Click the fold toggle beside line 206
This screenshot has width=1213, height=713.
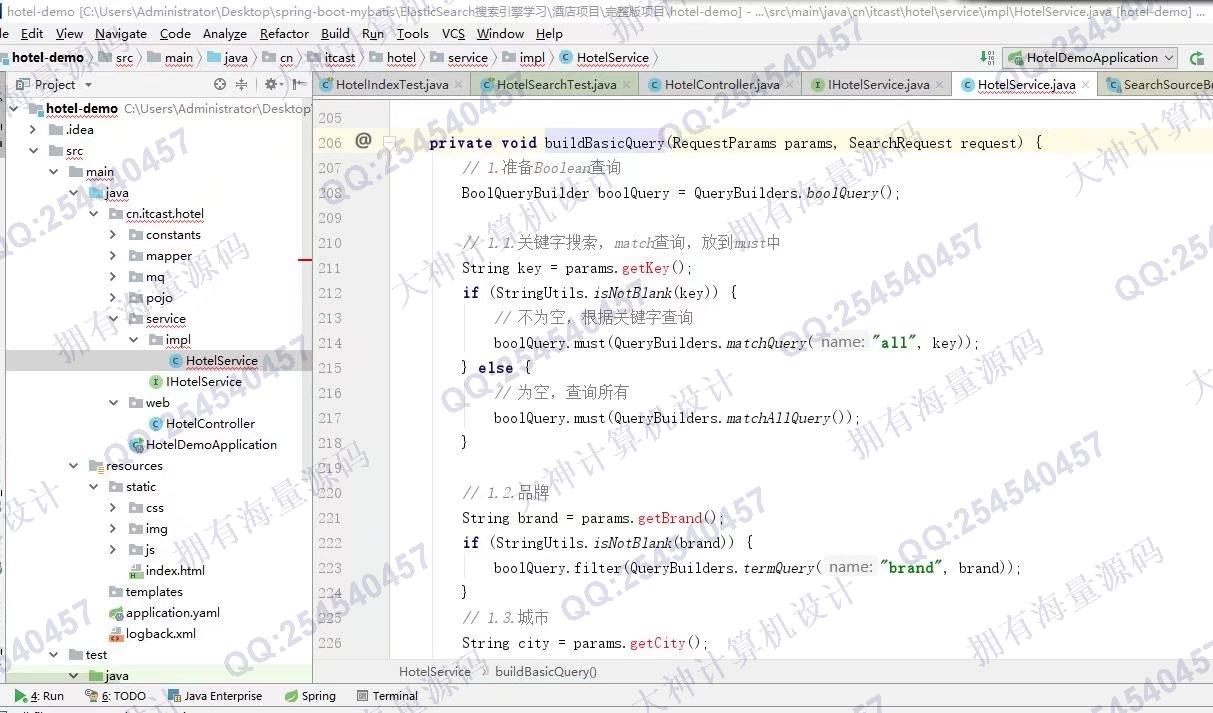tap(391, 142)
